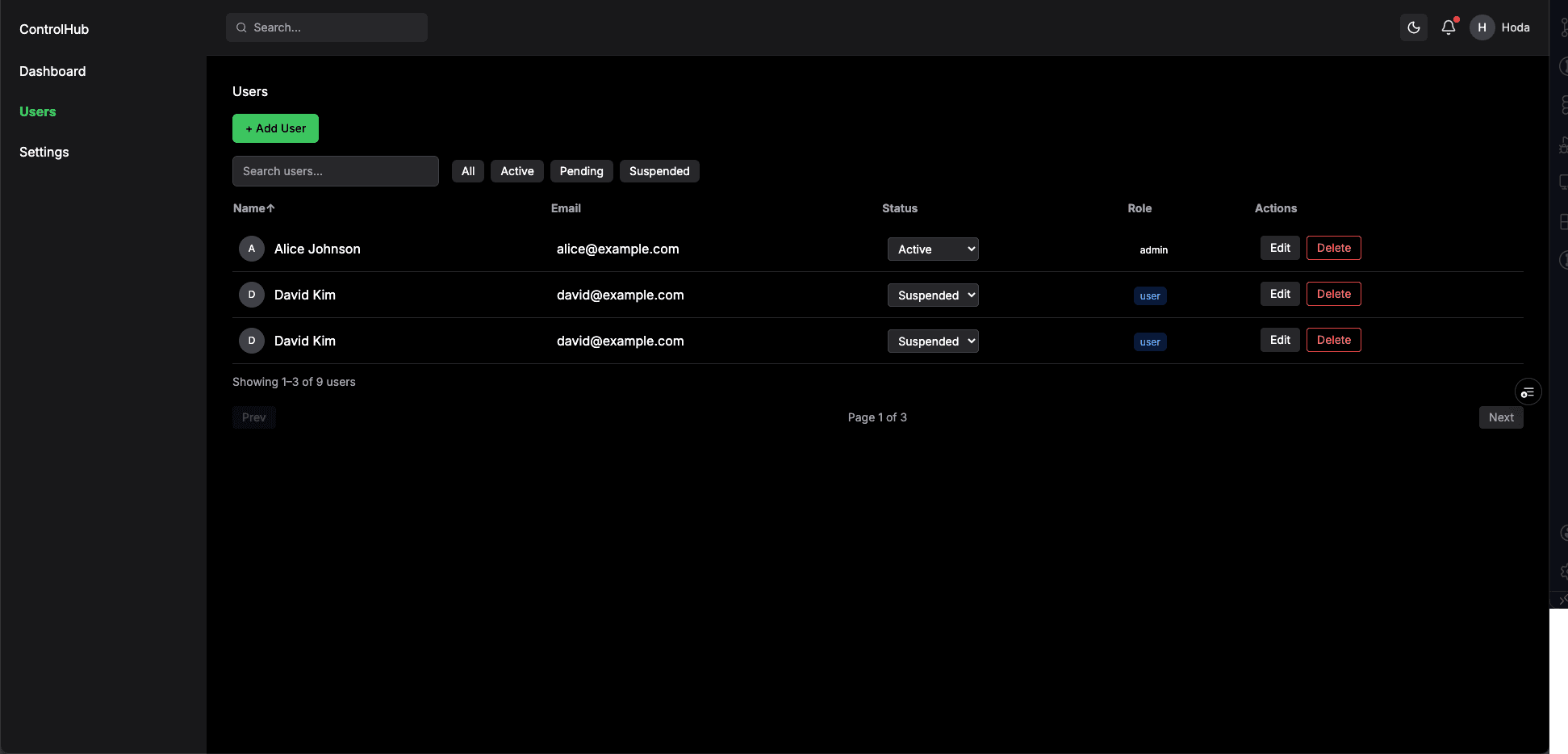Screen dimensions: 1568x754
Task: Toggle dark mode with the moon icon
Action: pos(1414,27)
